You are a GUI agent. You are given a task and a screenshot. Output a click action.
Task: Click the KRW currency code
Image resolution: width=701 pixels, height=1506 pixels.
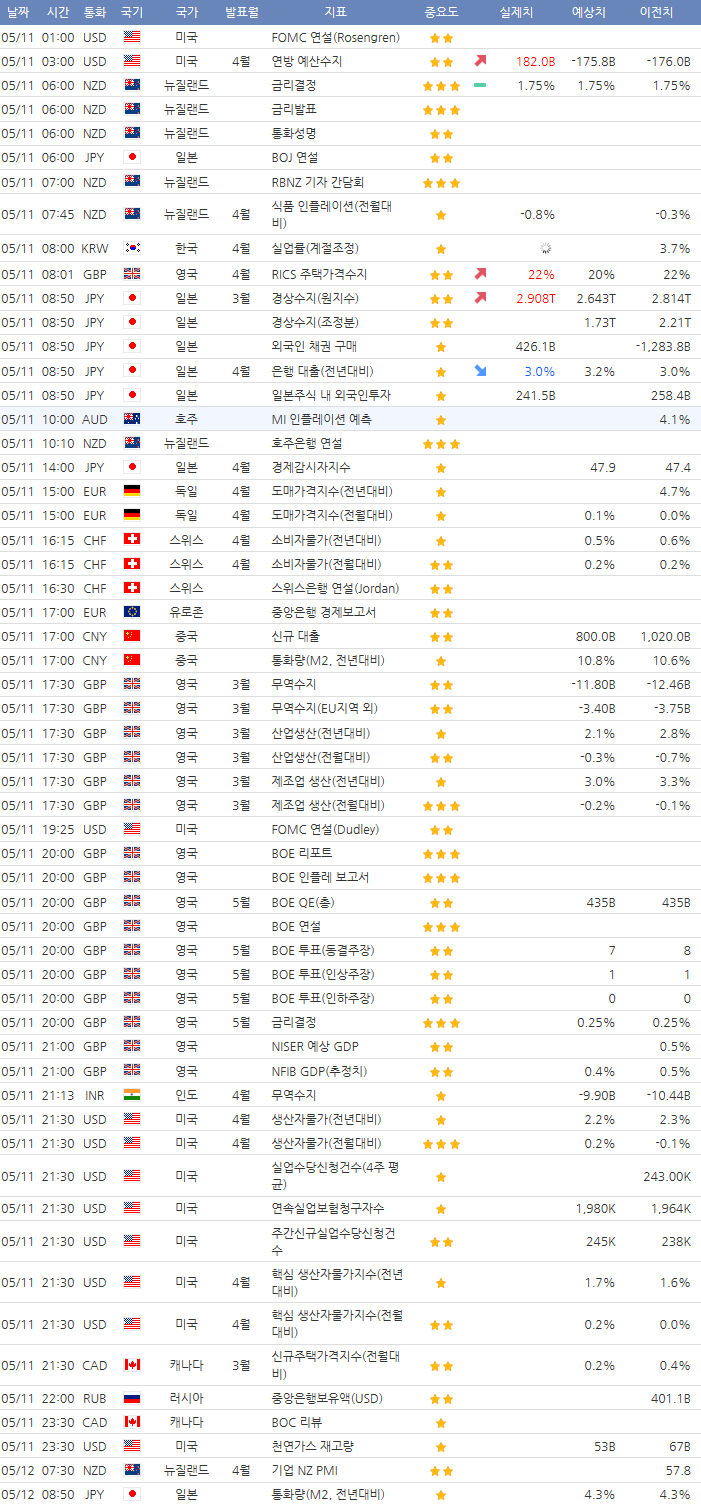[95, 248]
